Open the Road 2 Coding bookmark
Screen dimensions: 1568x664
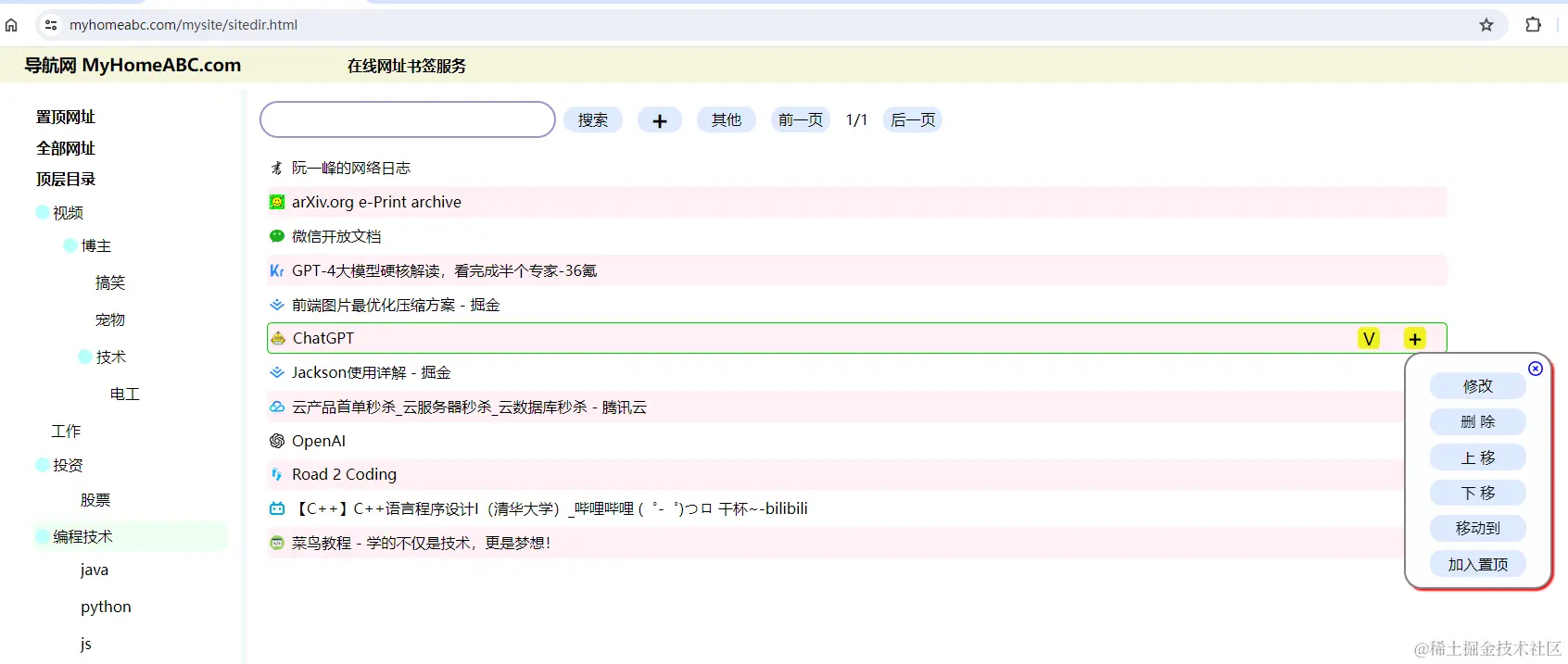click(344, 474)
